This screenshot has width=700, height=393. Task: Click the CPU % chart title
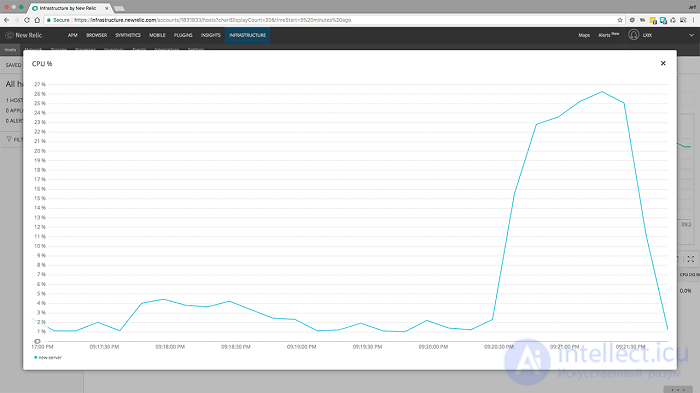(x=42, y=64)
